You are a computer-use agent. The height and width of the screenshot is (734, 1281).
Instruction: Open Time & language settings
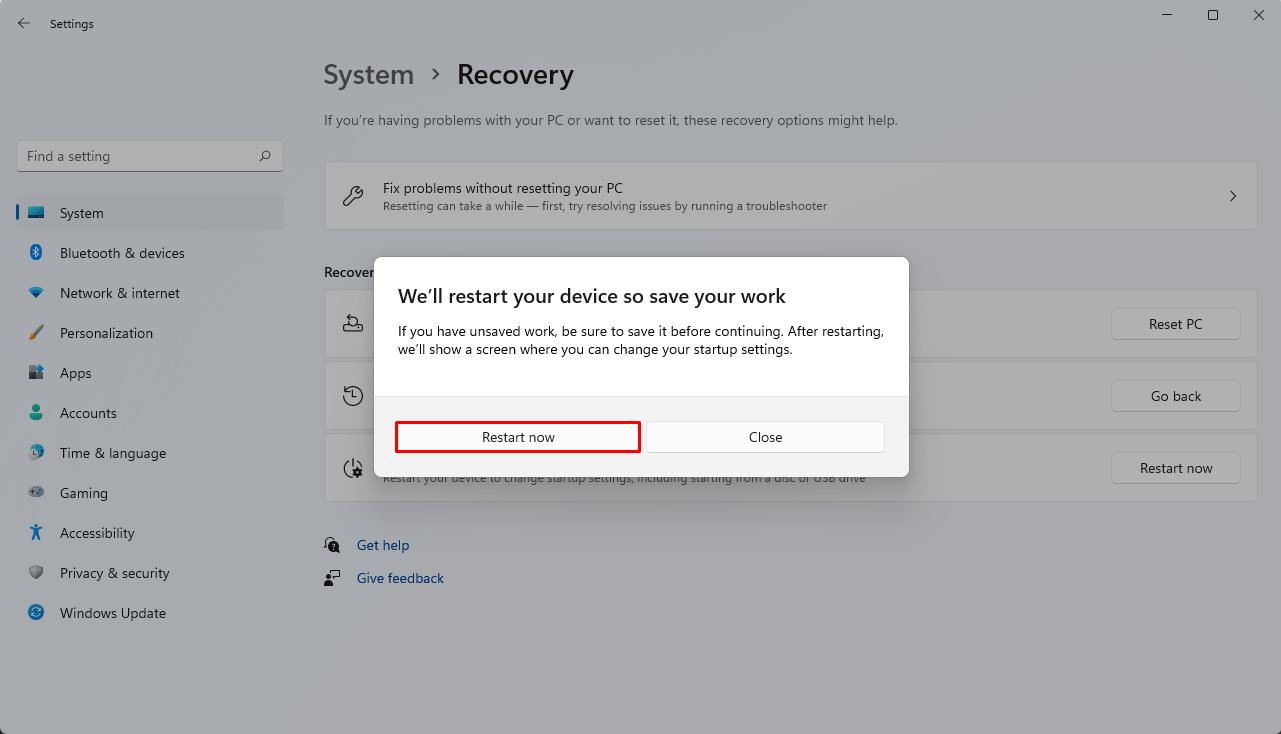(x=112, y=453)
